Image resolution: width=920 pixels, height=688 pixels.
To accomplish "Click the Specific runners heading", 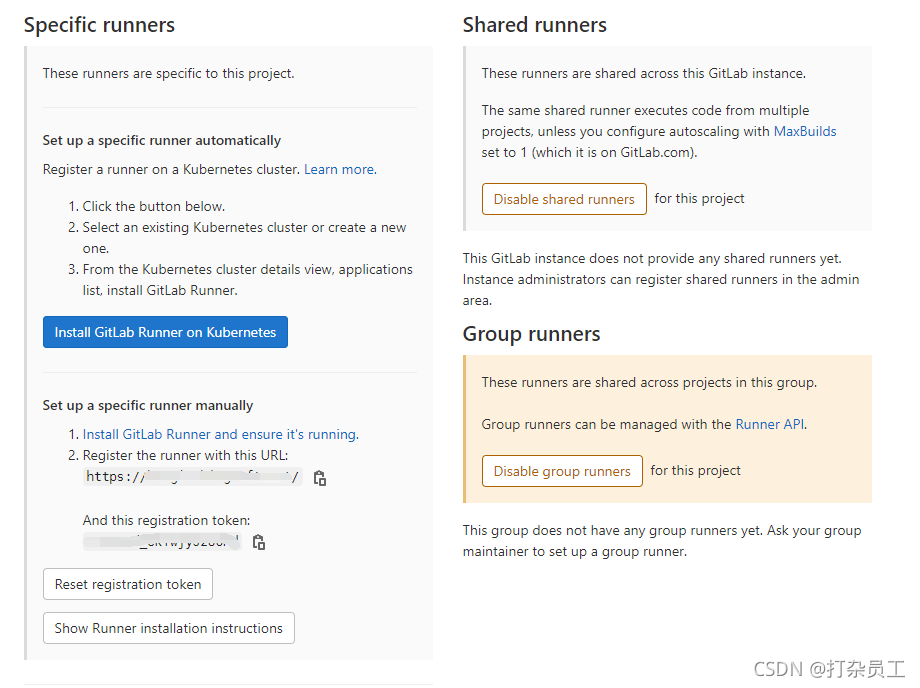I will 99,25.
